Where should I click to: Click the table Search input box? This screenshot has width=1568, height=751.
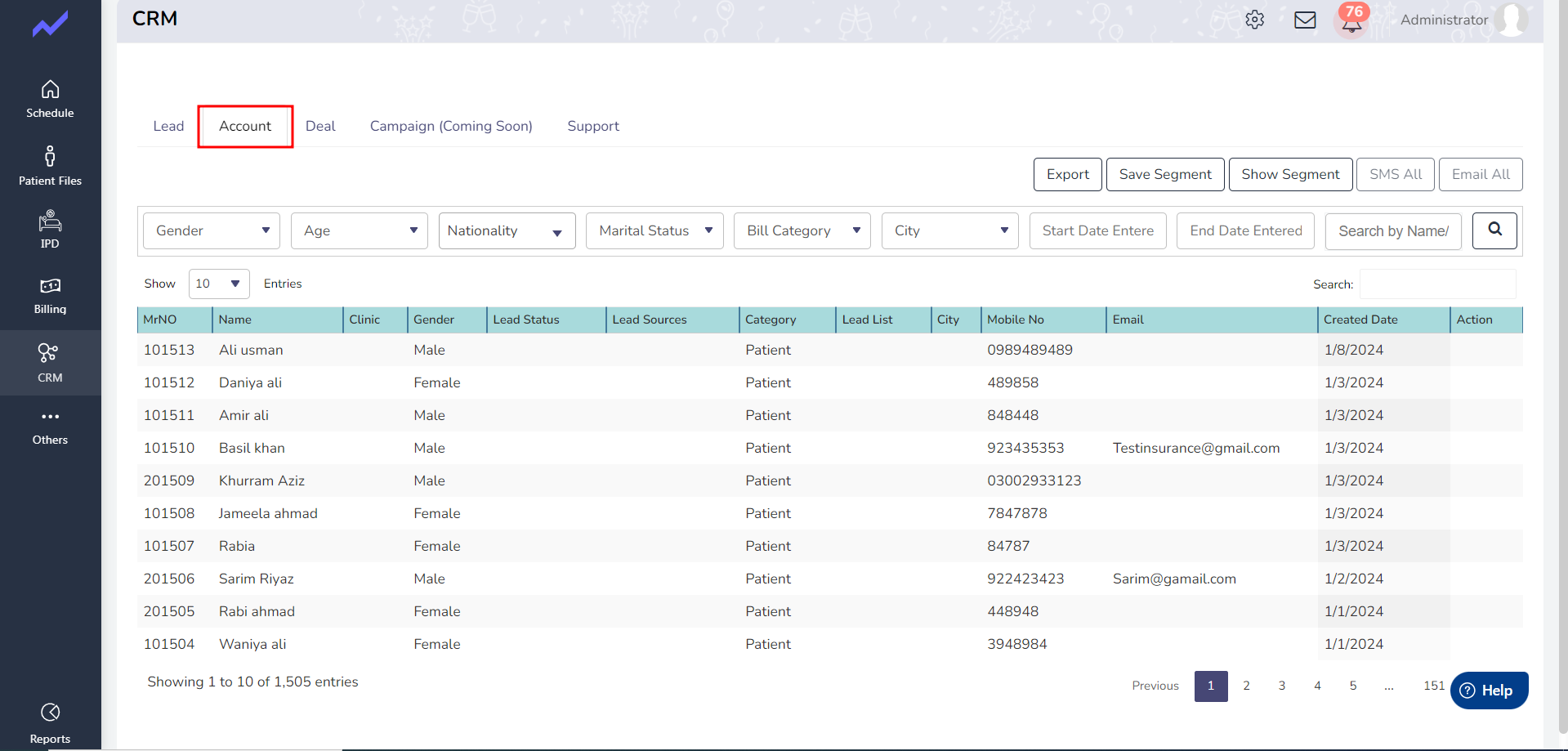tap(1438, 284)
